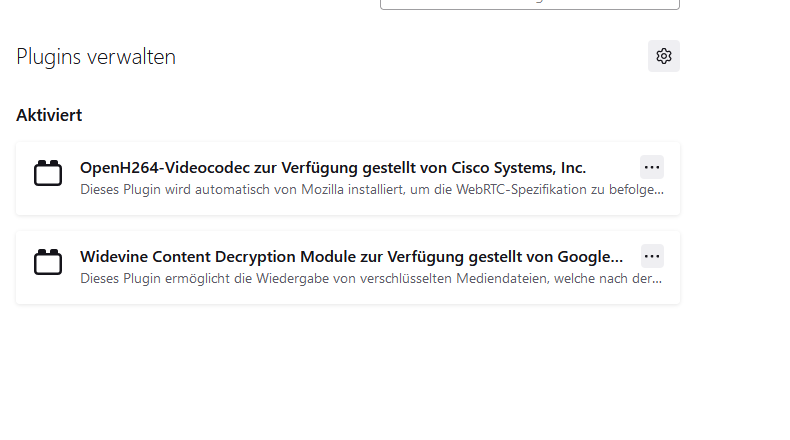The height and width of the screenshot is (440, 790).
Task: Open more options for OpenH264-Videocodec
Action: [x=652, y=167]
